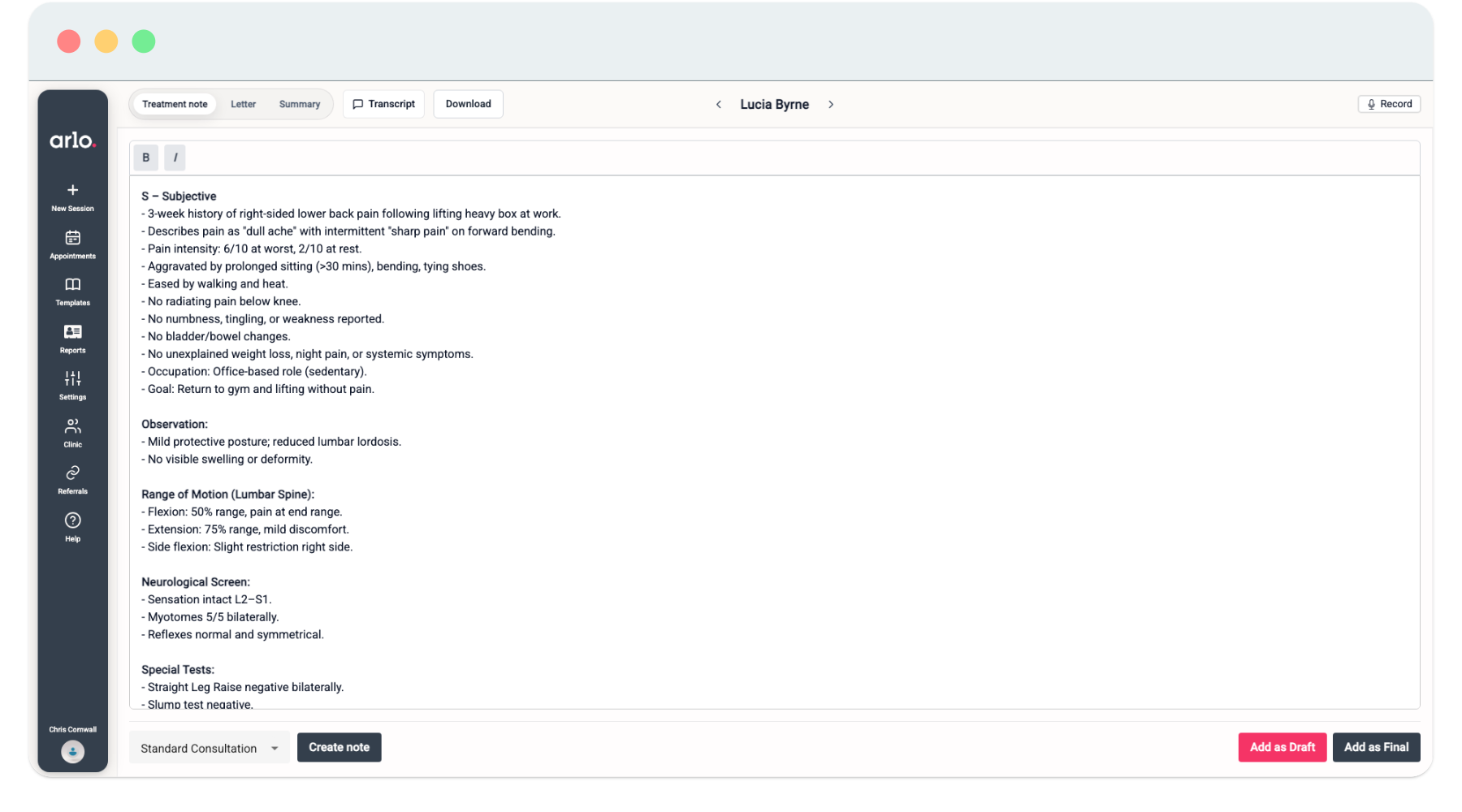Switch to the Letter tab
1462x812 pixels.
coord(243,103)
